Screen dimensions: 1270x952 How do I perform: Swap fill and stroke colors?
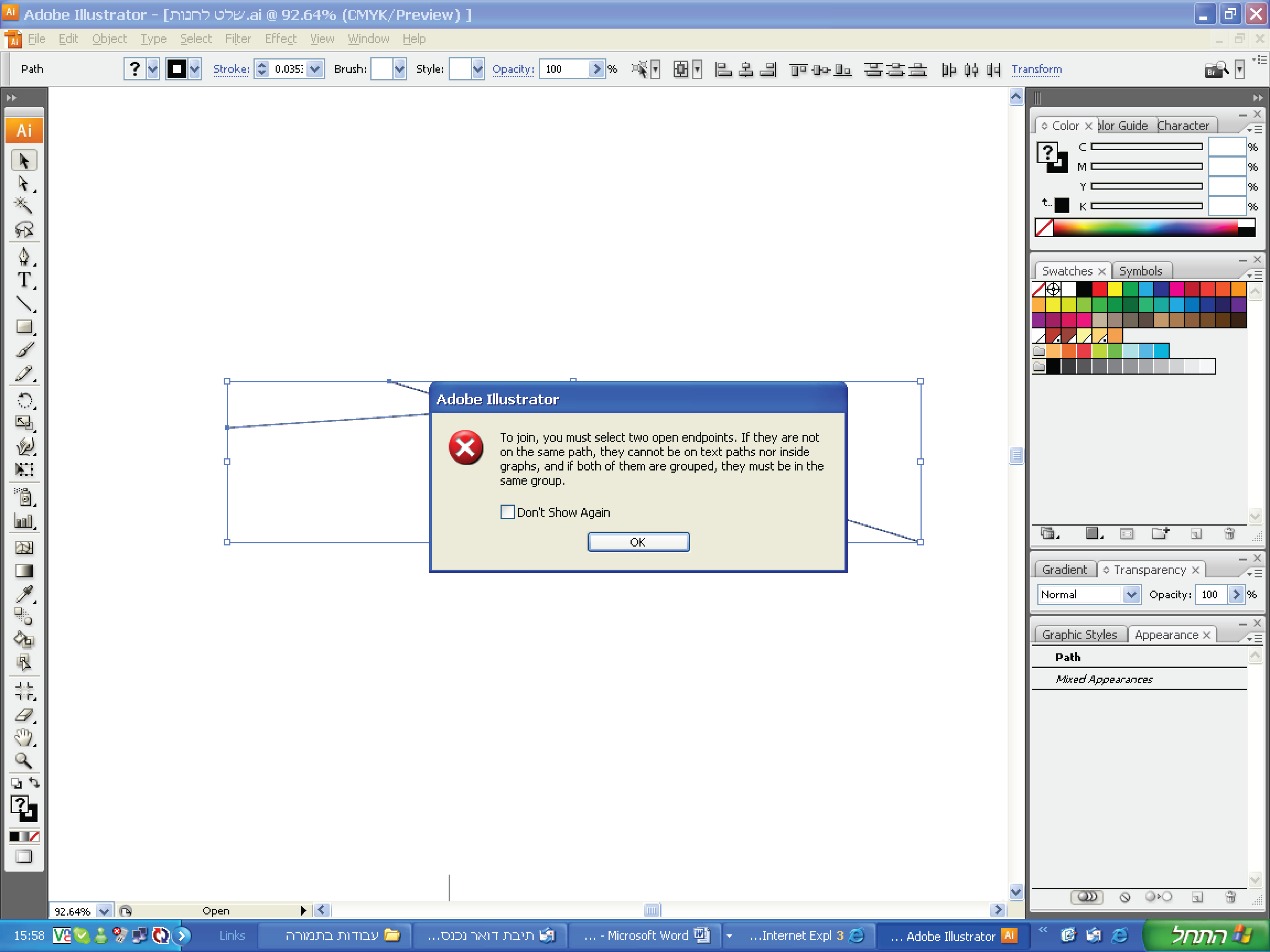[x=34, y=783]
